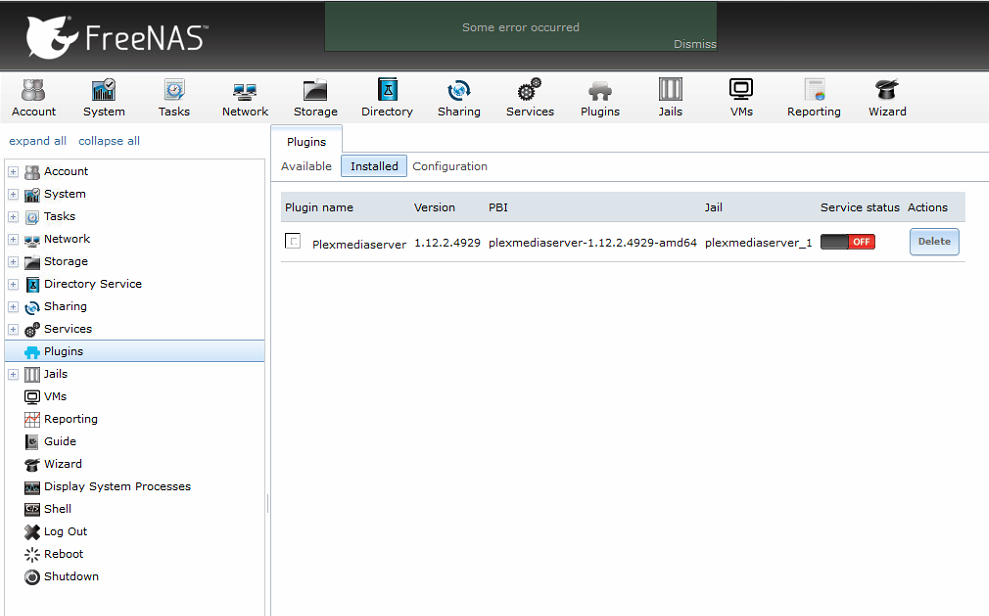Click the Services gear icon in toolbar
Viewport: 989px width, 616px height.
pyautogui.click(x=529, y=98)
